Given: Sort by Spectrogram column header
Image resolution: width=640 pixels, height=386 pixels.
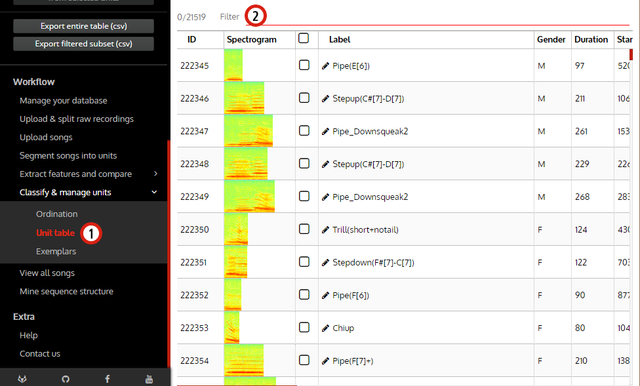Looking at the screenshot, I should 251,40.
